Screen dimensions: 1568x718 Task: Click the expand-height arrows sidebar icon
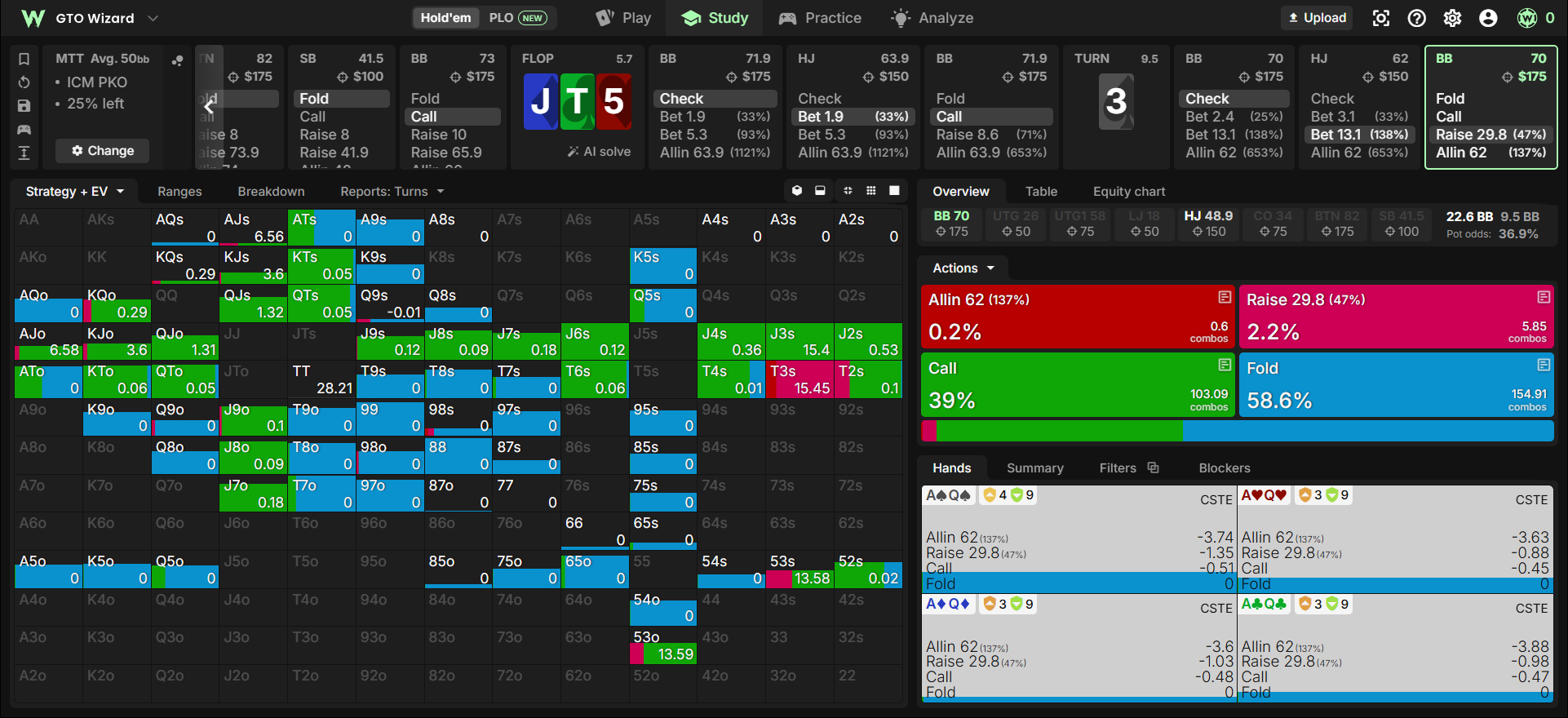coord(24,153)
